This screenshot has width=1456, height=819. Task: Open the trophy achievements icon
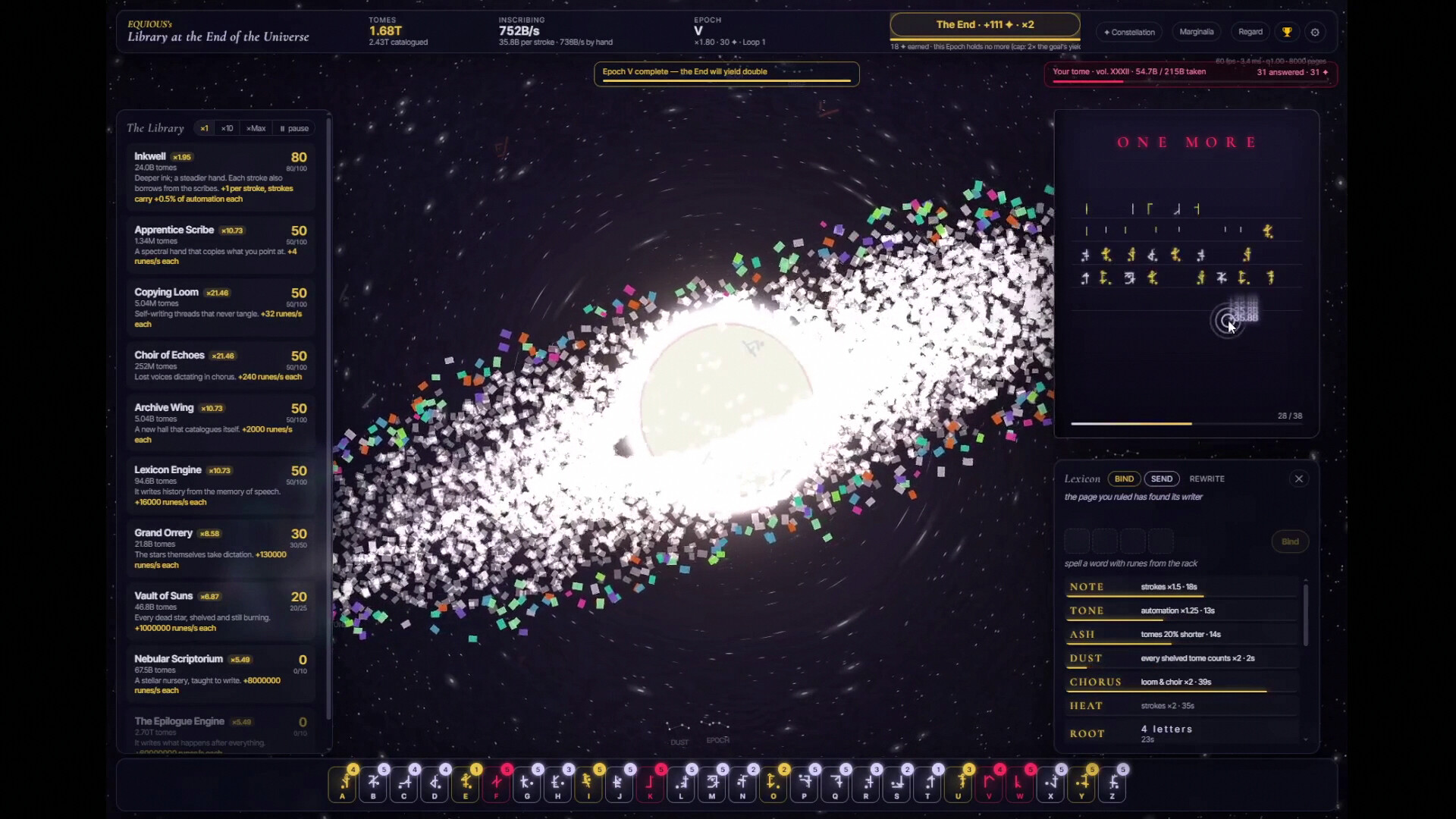tap(1287, 32)
